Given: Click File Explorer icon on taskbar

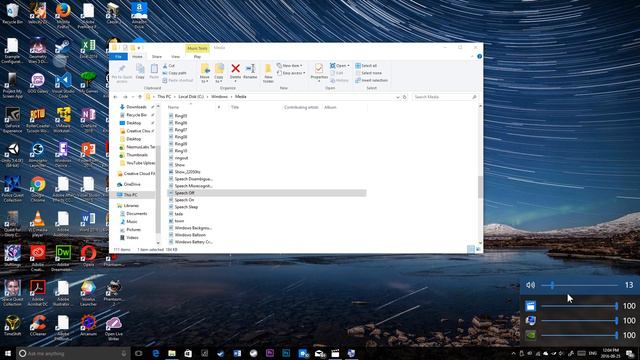Looking at the screenshot, I should [x=172, y=353].
